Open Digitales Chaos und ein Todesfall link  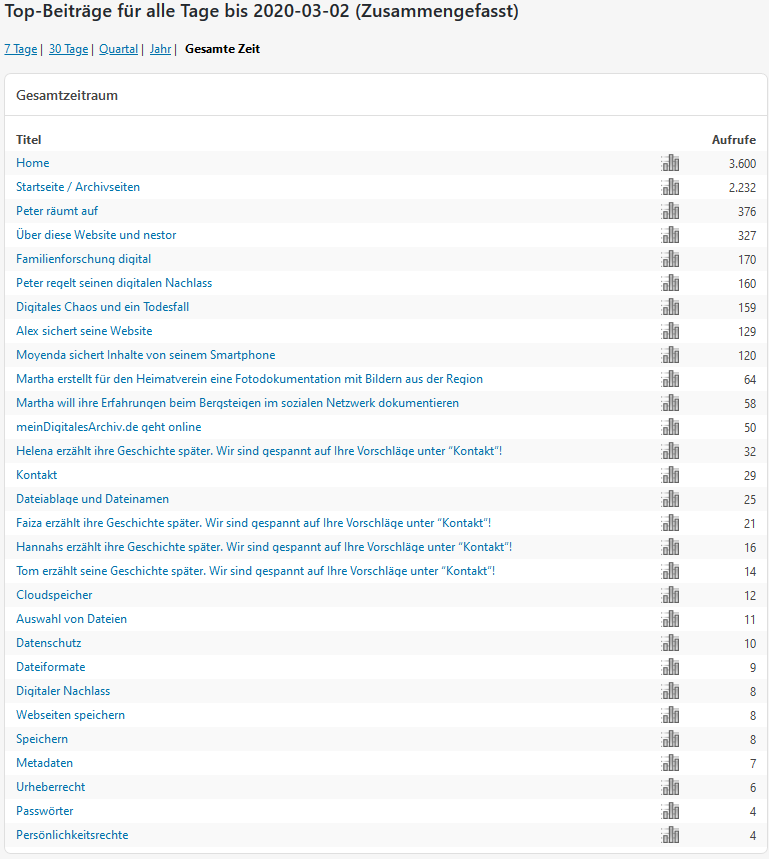click(102, 307)
